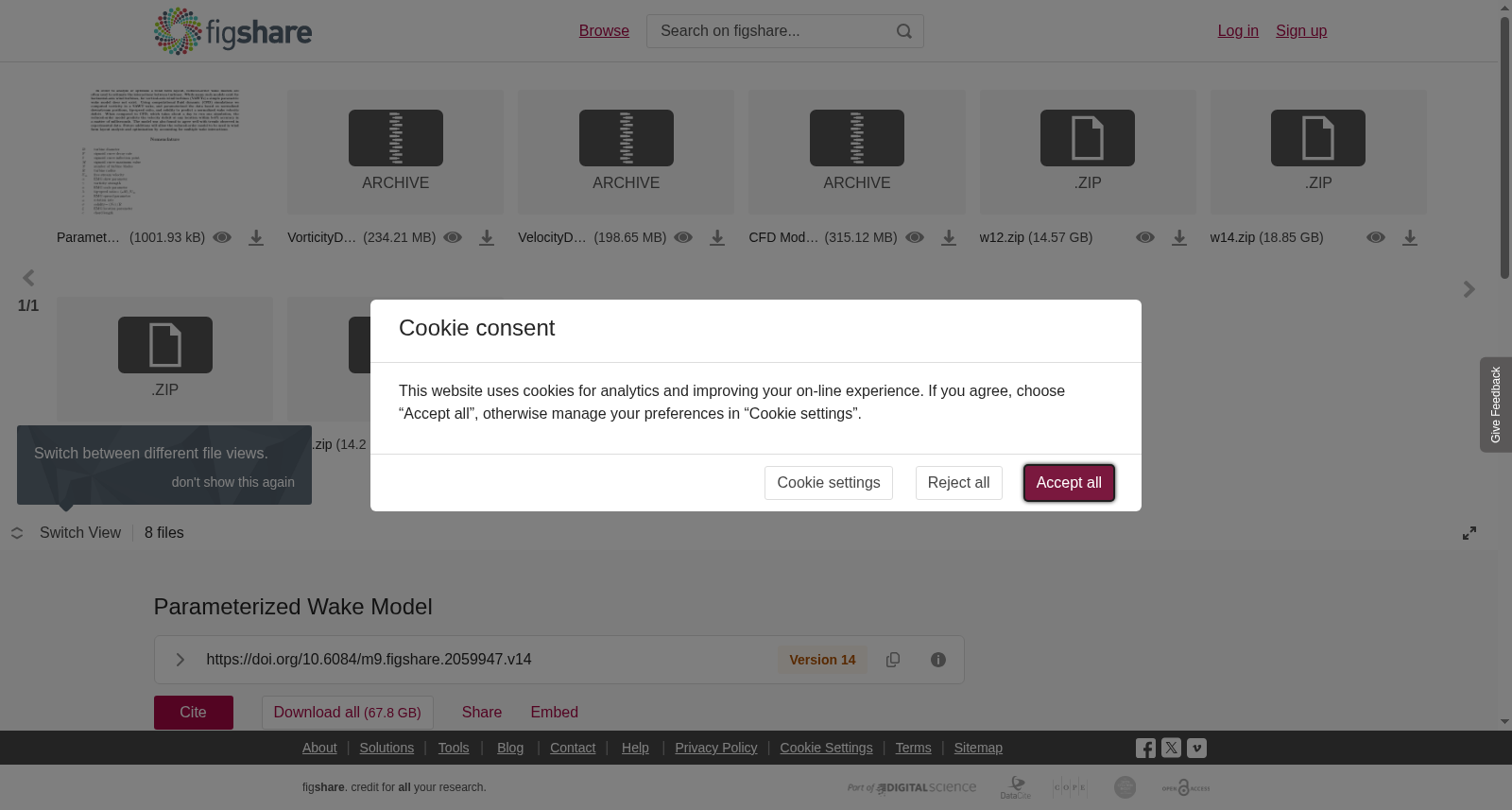
Task: Download the CFD Mod… 315.12 MB archive
Action: (949, 238)
